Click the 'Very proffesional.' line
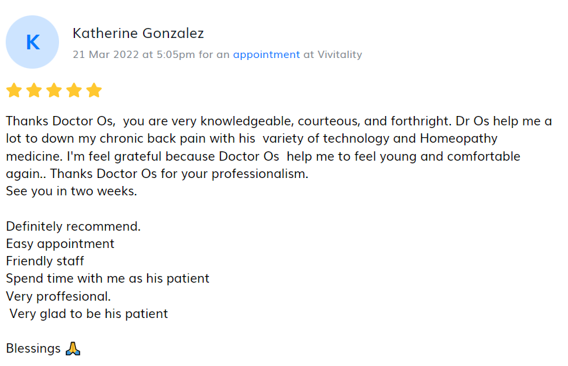 click(x=58, y=296)
